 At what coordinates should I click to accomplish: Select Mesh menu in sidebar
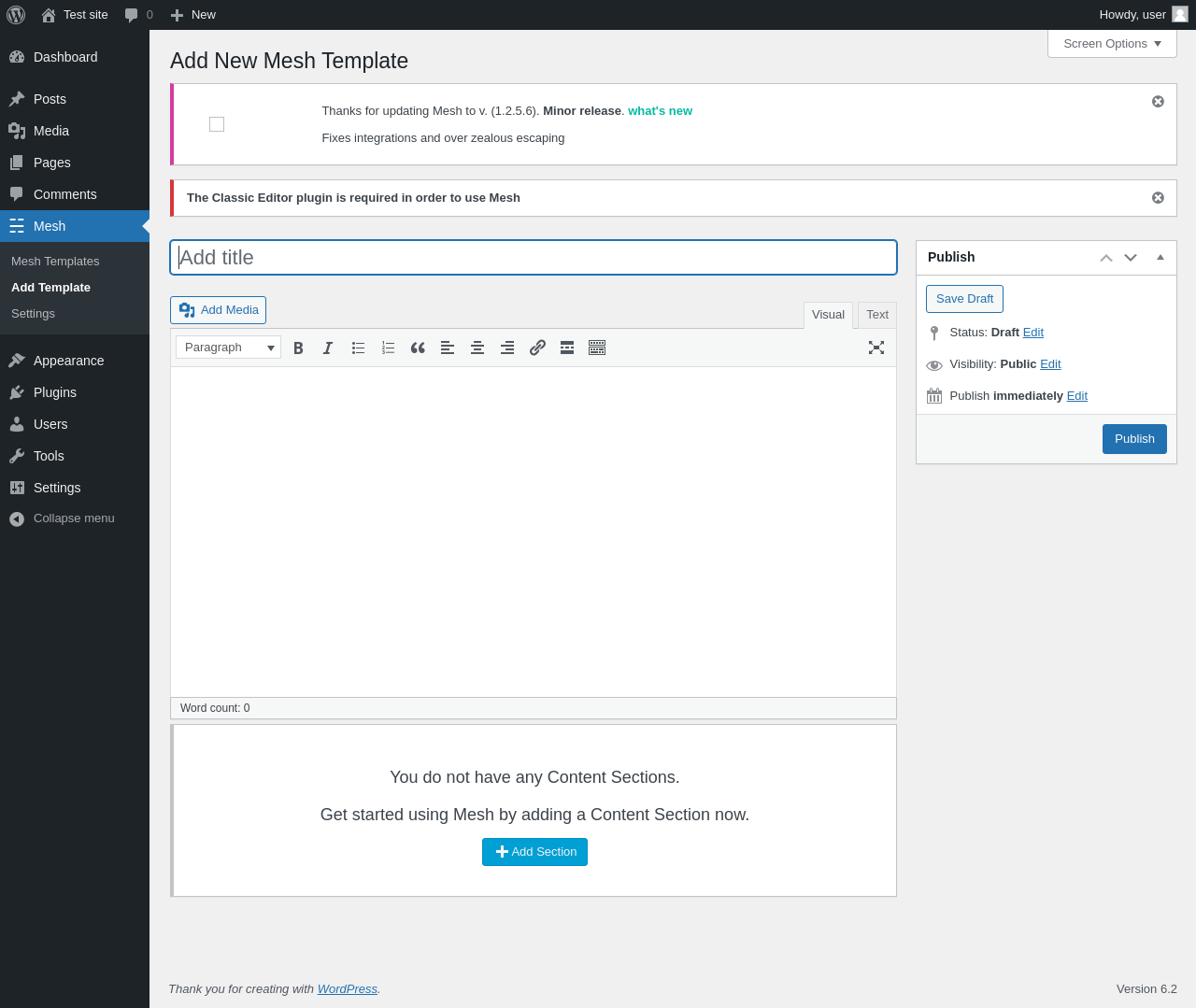[75, 226]
